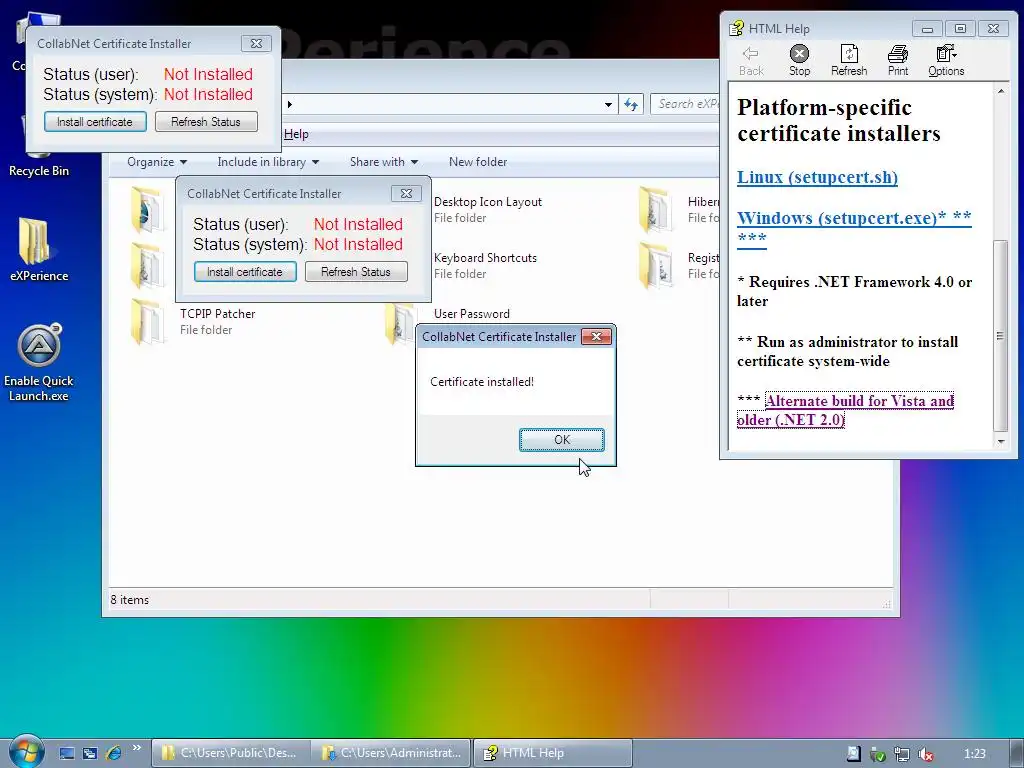
Task: Click Show Desktop quick launch icon
Action: [67, 753]
